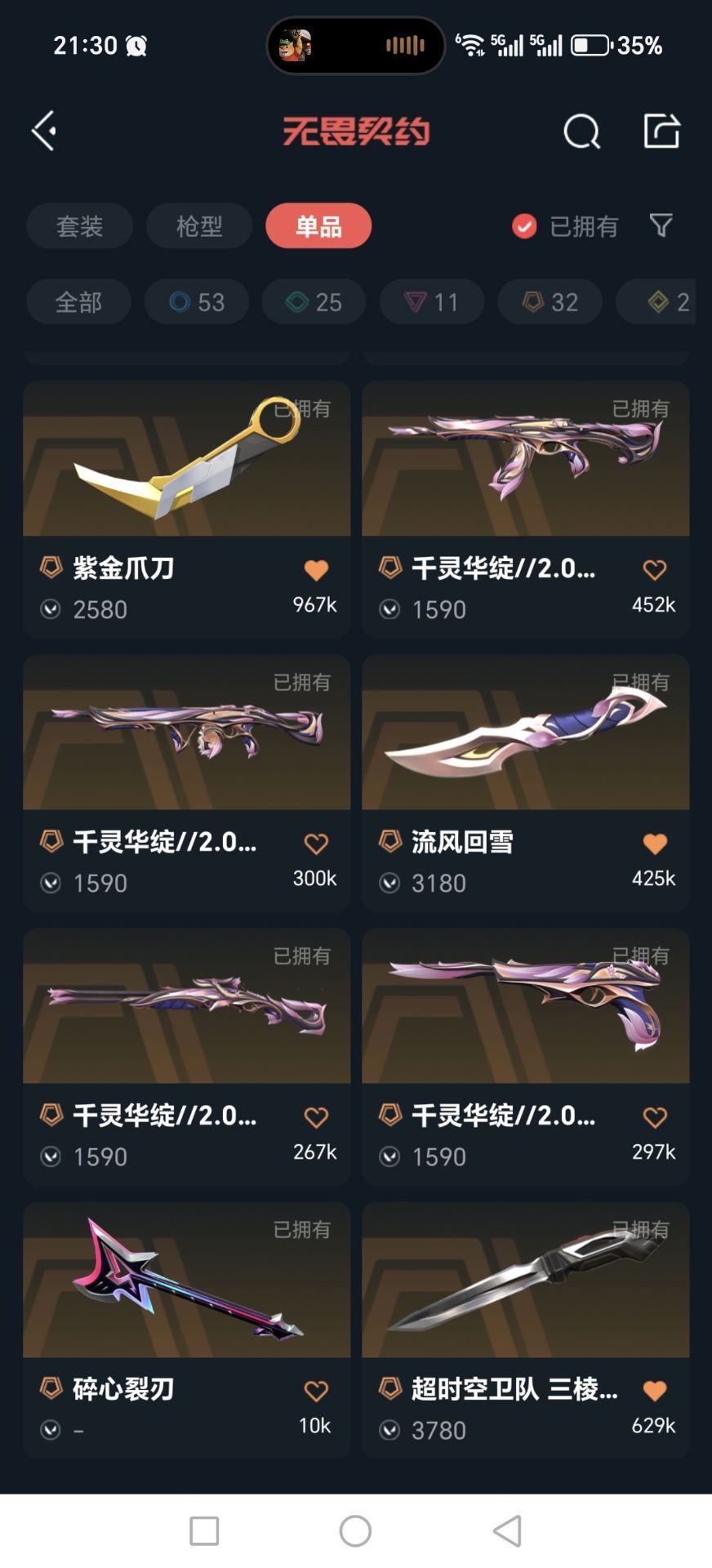
Task: Unlike the 紫金爪刀 heart icon
Action: click(316, 570)
